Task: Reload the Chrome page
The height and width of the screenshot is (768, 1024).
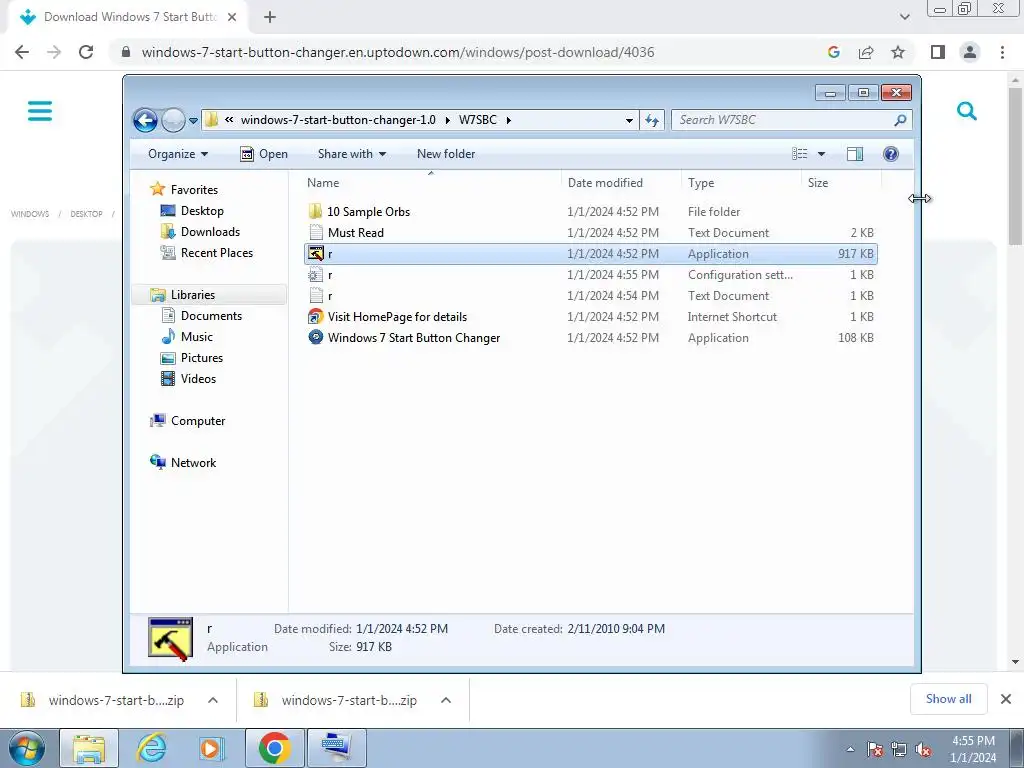Action: (x=86, y=52)
